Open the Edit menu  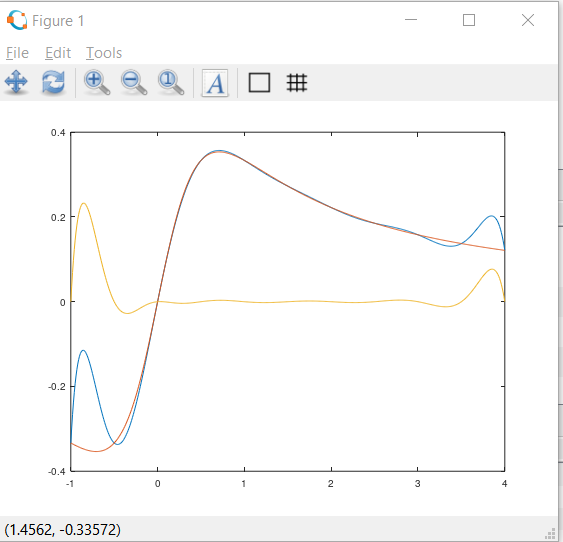tap(58, 53)
